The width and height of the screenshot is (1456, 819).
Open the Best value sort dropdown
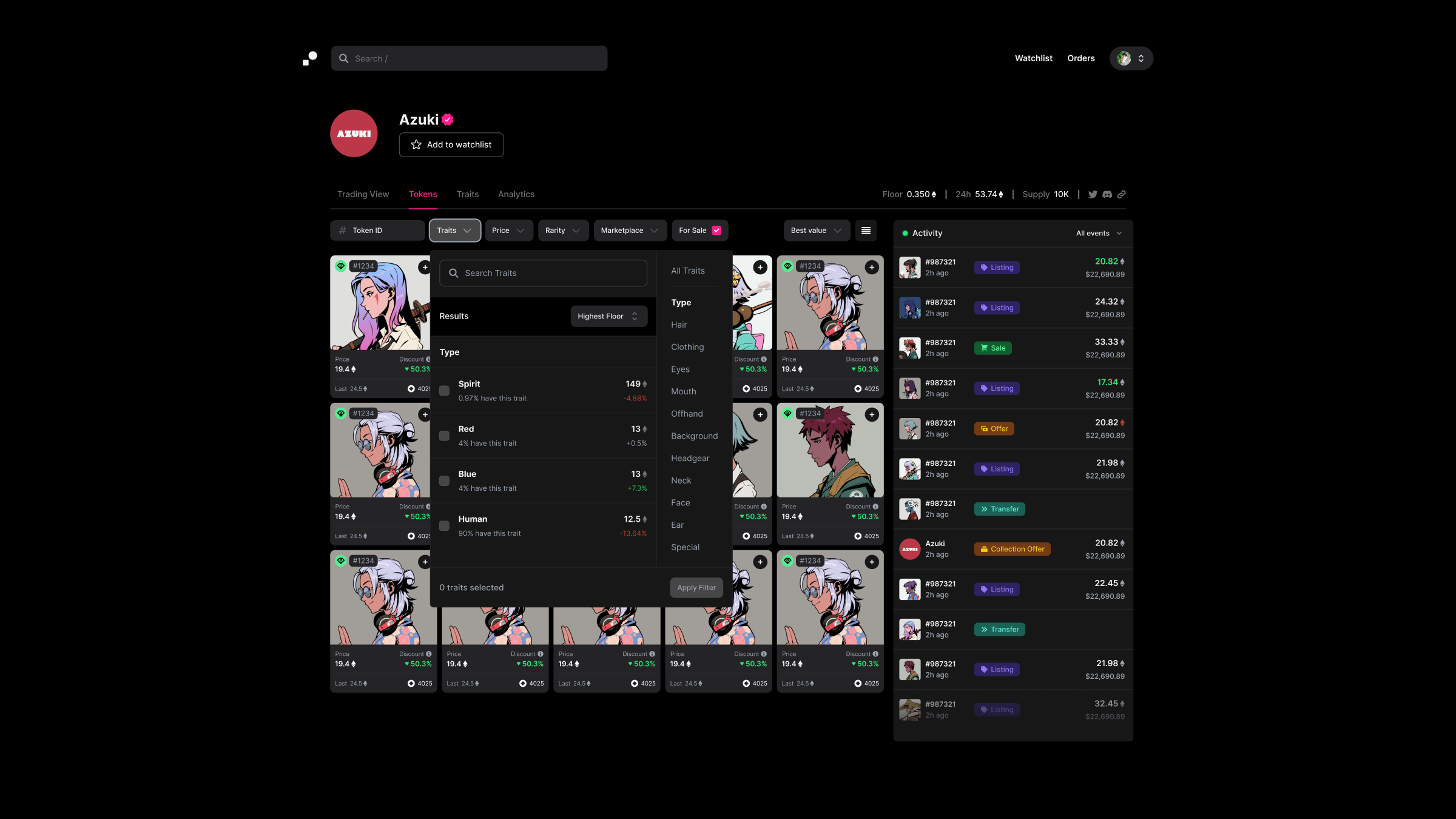pyautogui.click(x=817, y=231)
